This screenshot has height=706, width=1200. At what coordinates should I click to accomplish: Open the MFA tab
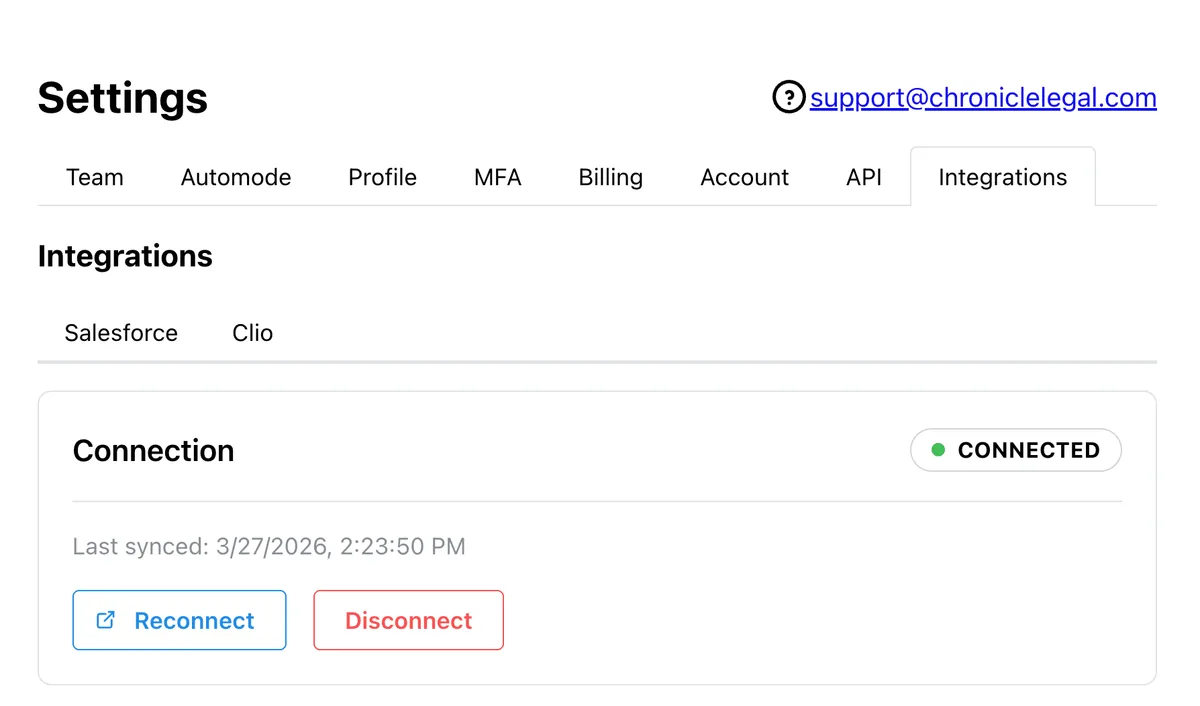497,177
